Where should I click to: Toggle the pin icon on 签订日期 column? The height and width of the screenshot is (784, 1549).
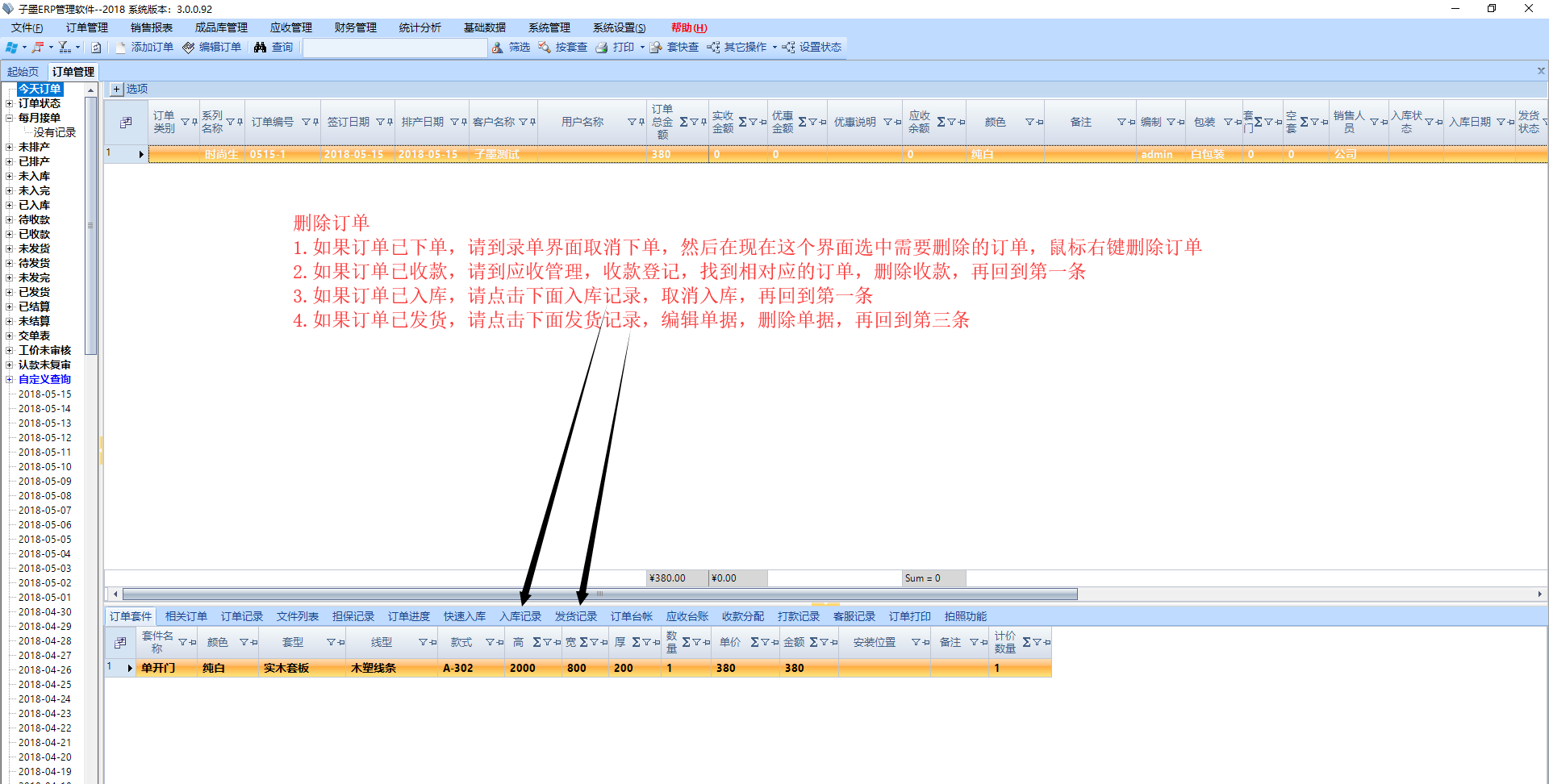click(x=390, y=122)
